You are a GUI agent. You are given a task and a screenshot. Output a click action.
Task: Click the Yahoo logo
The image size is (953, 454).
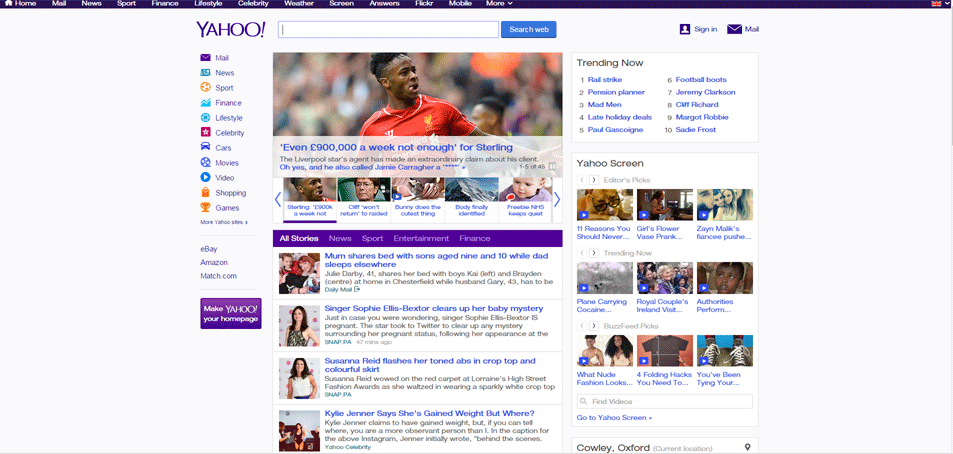(x=231, y=29)
